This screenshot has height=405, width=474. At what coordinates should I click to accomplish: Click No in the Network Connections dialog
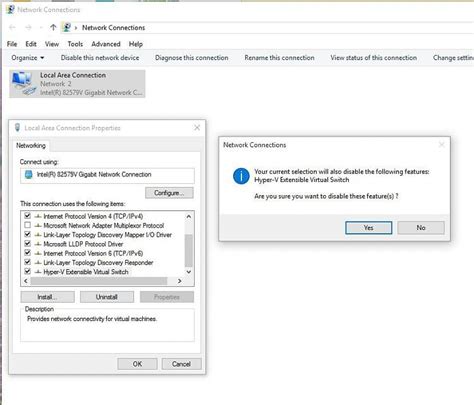[x=421, y=228]
